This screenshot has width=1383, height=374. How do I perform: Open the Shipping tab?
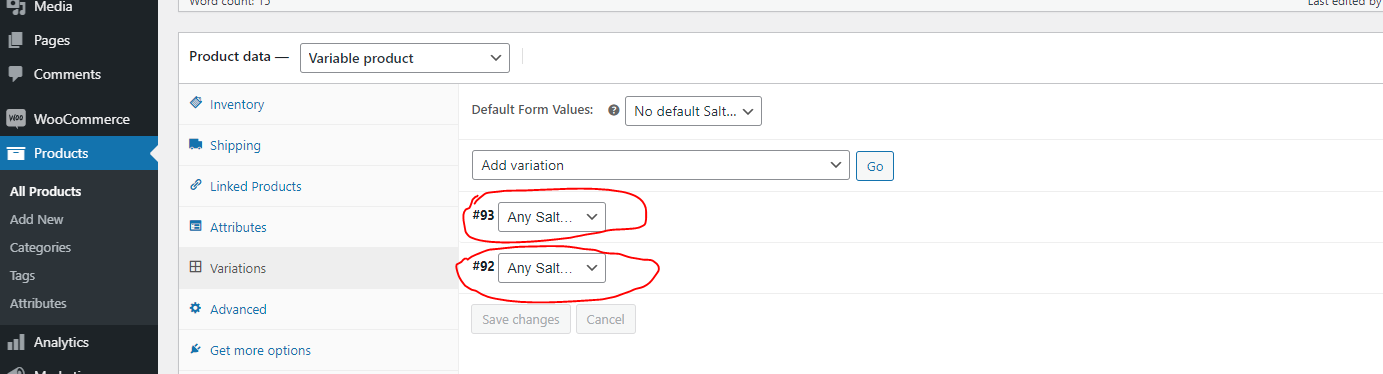pos(318,145)
